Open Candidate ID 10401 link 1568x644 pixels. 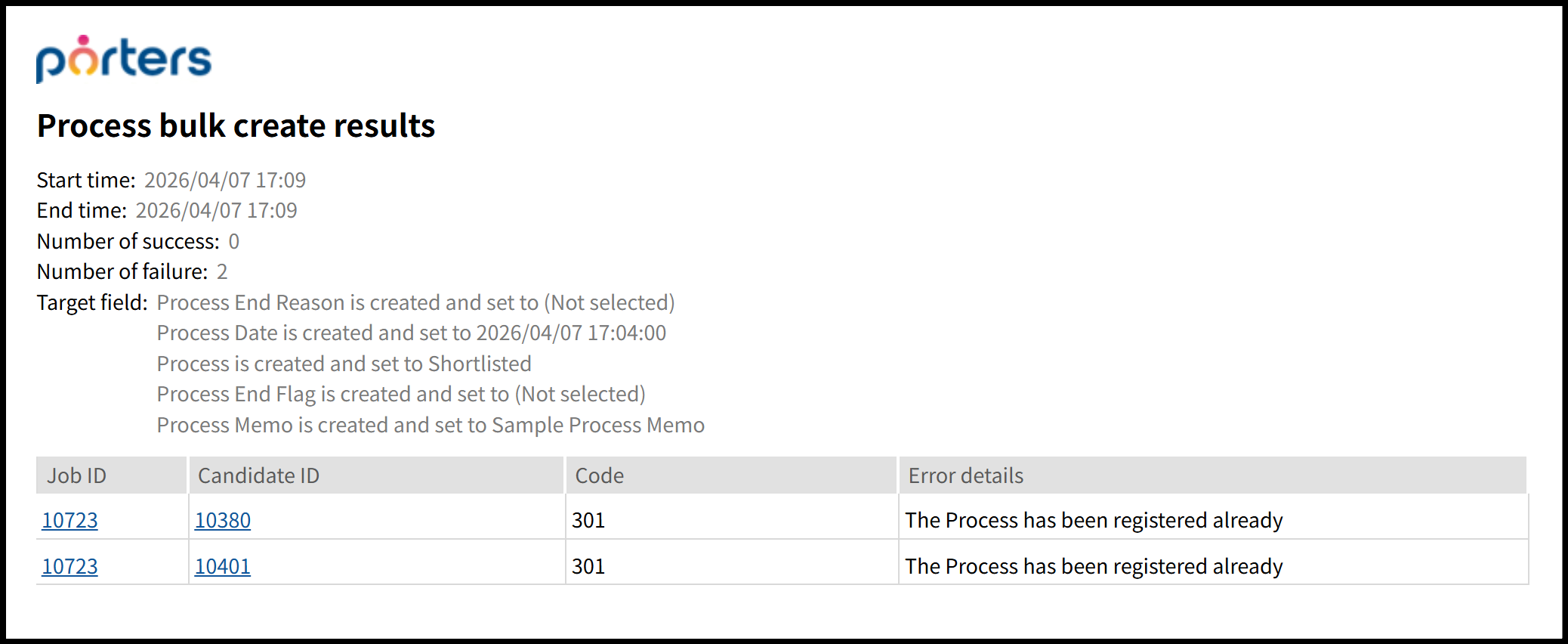[223, 566]
